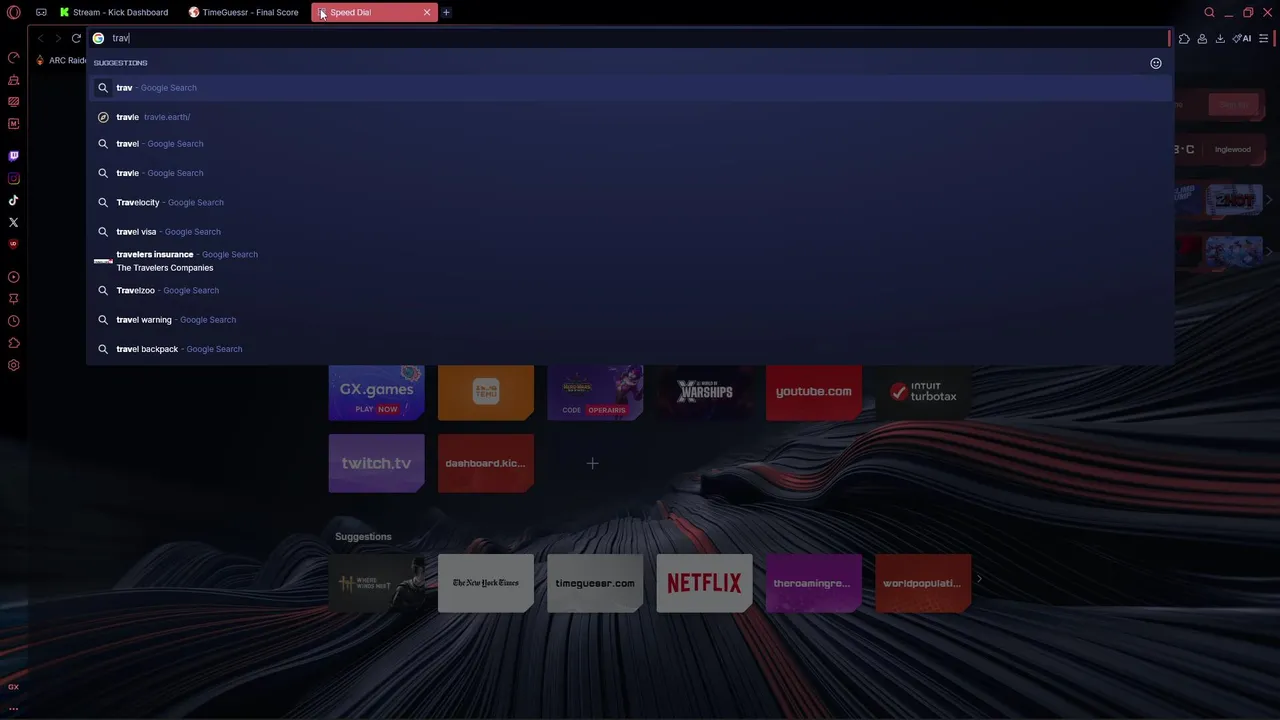Go forward to next page

pyautogui.click(x=58, y=38)
